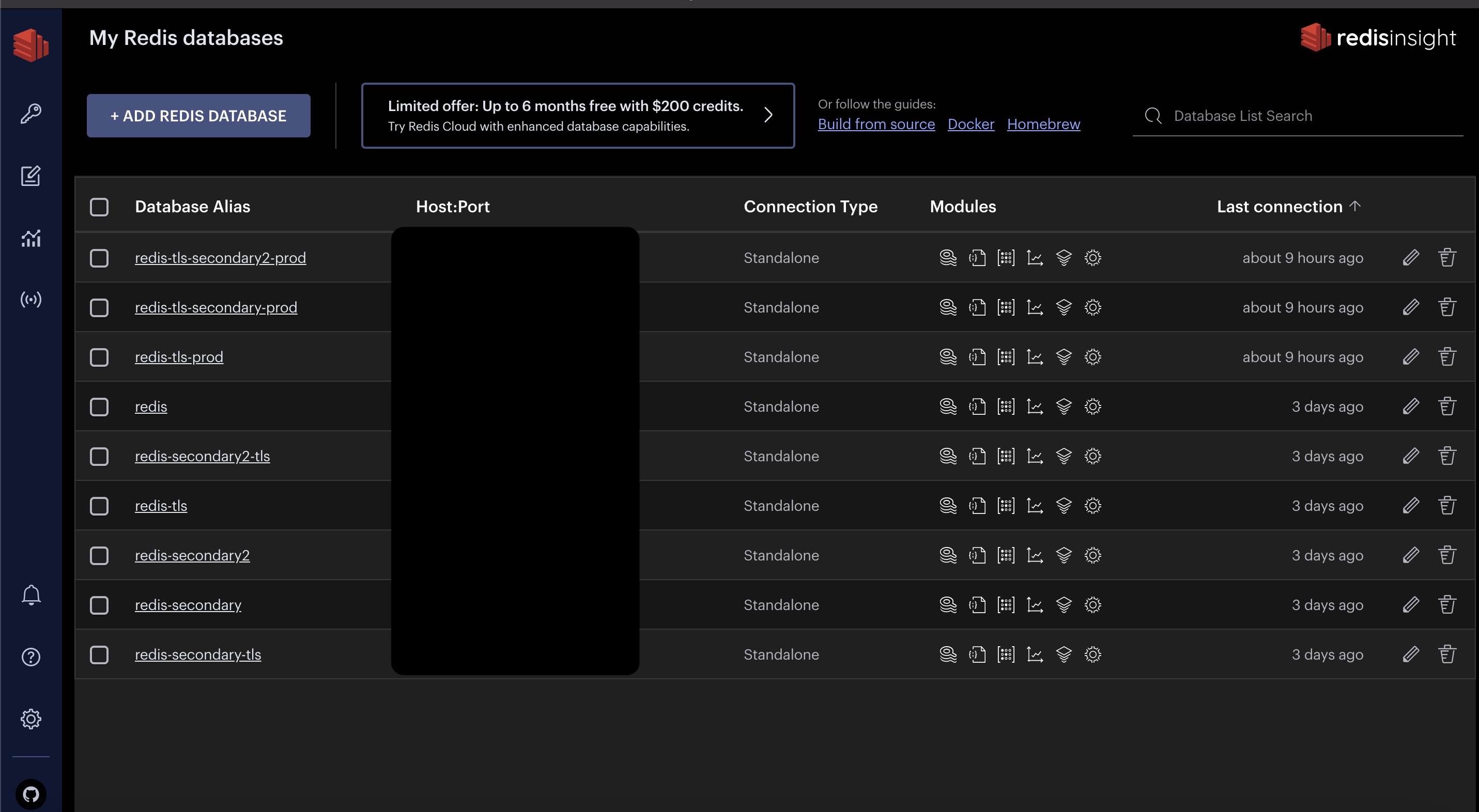Open redis-tls-secondary-prod database link
The height and width of the screenshot is (812, 1479).
coord(216,307)
